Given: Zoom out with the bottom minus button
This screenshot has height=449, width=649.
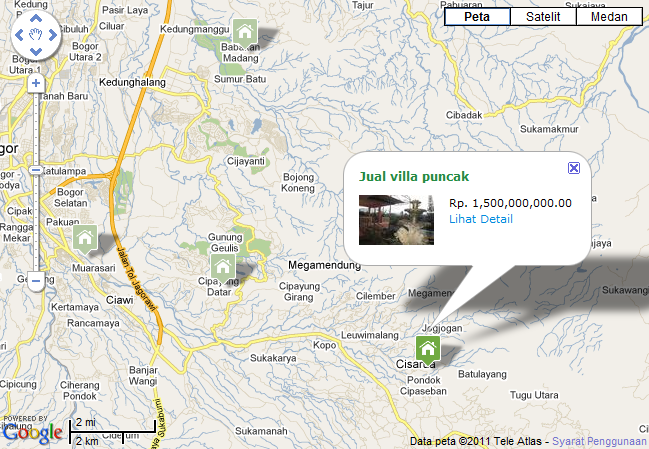Looking at the screenshot, I should [36, 281].
